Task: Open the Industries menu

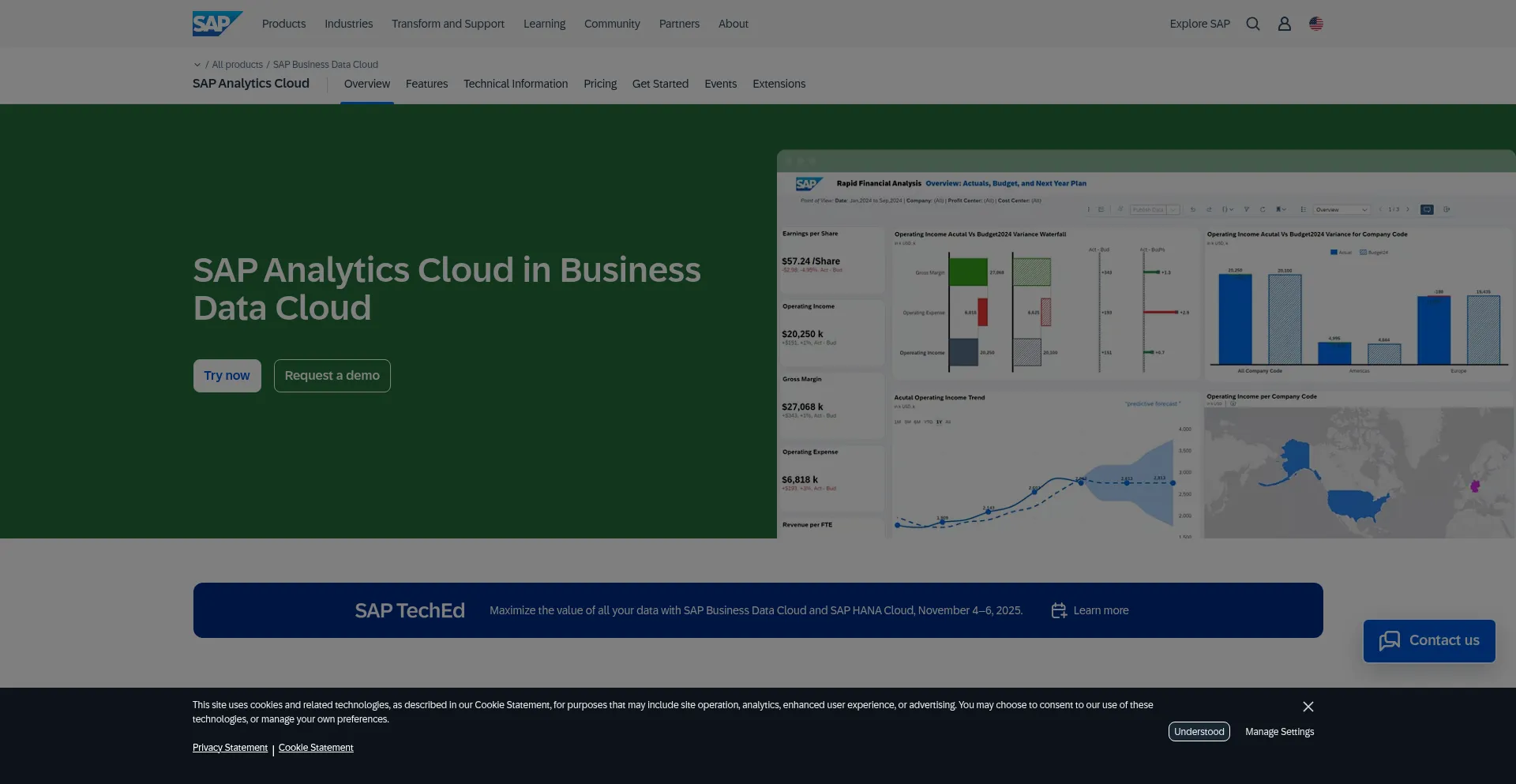Action: click(x=348, y=24)
